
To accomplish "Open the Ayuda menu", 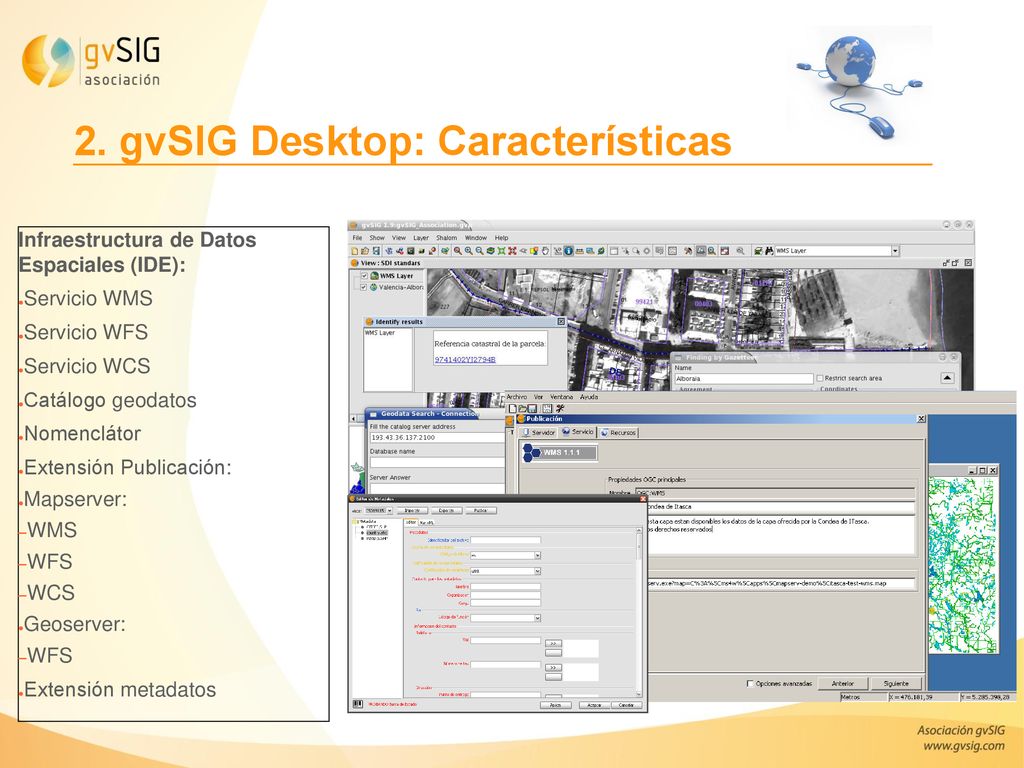I will pos(589,397).
